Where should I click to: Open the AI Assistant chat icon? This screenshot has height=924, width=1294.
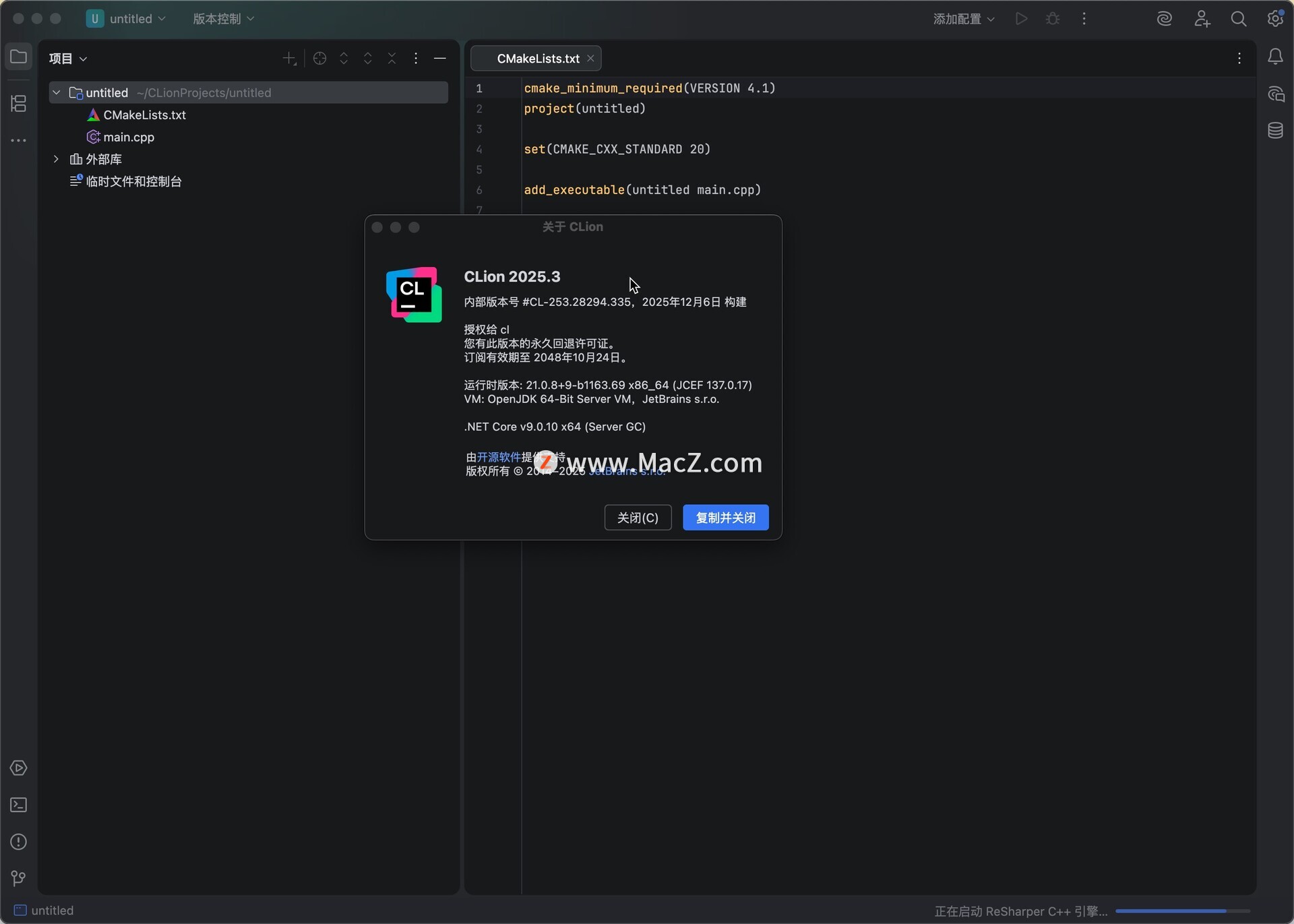1275,94
